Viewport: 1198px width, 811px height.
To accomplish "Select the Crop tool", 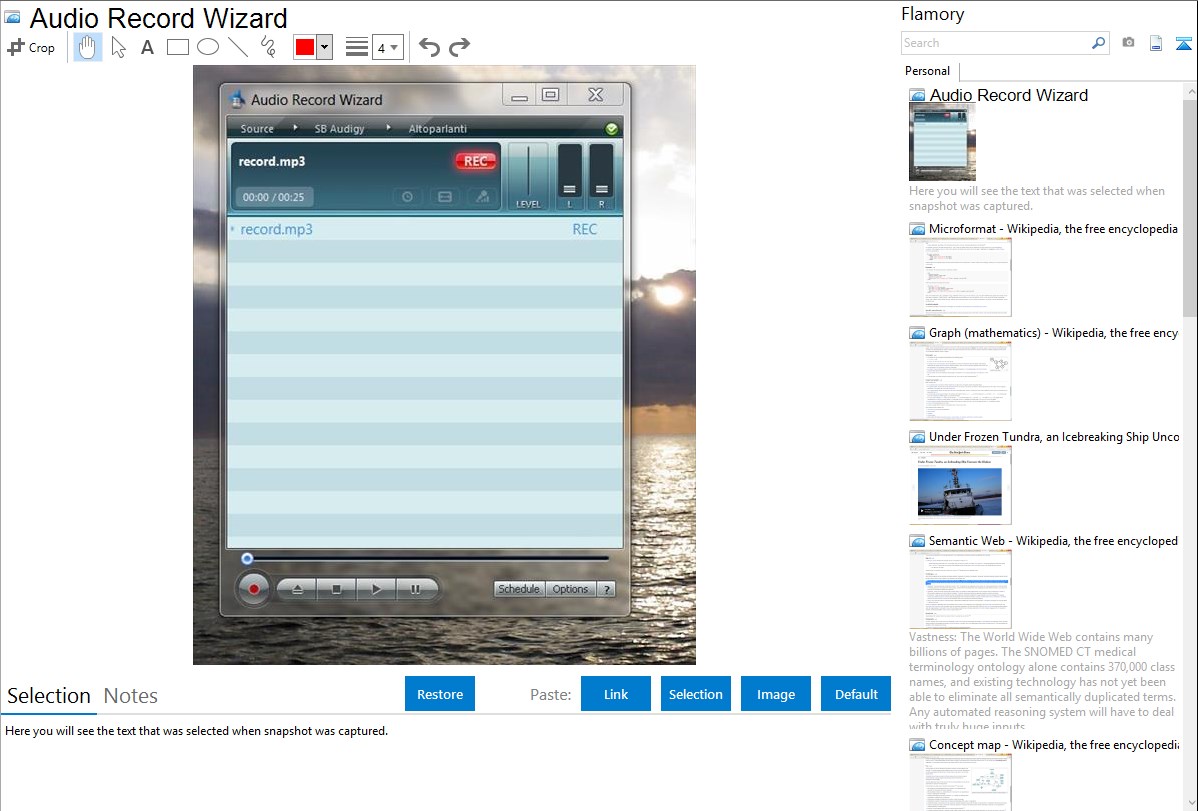I will [x=31, y=47].
